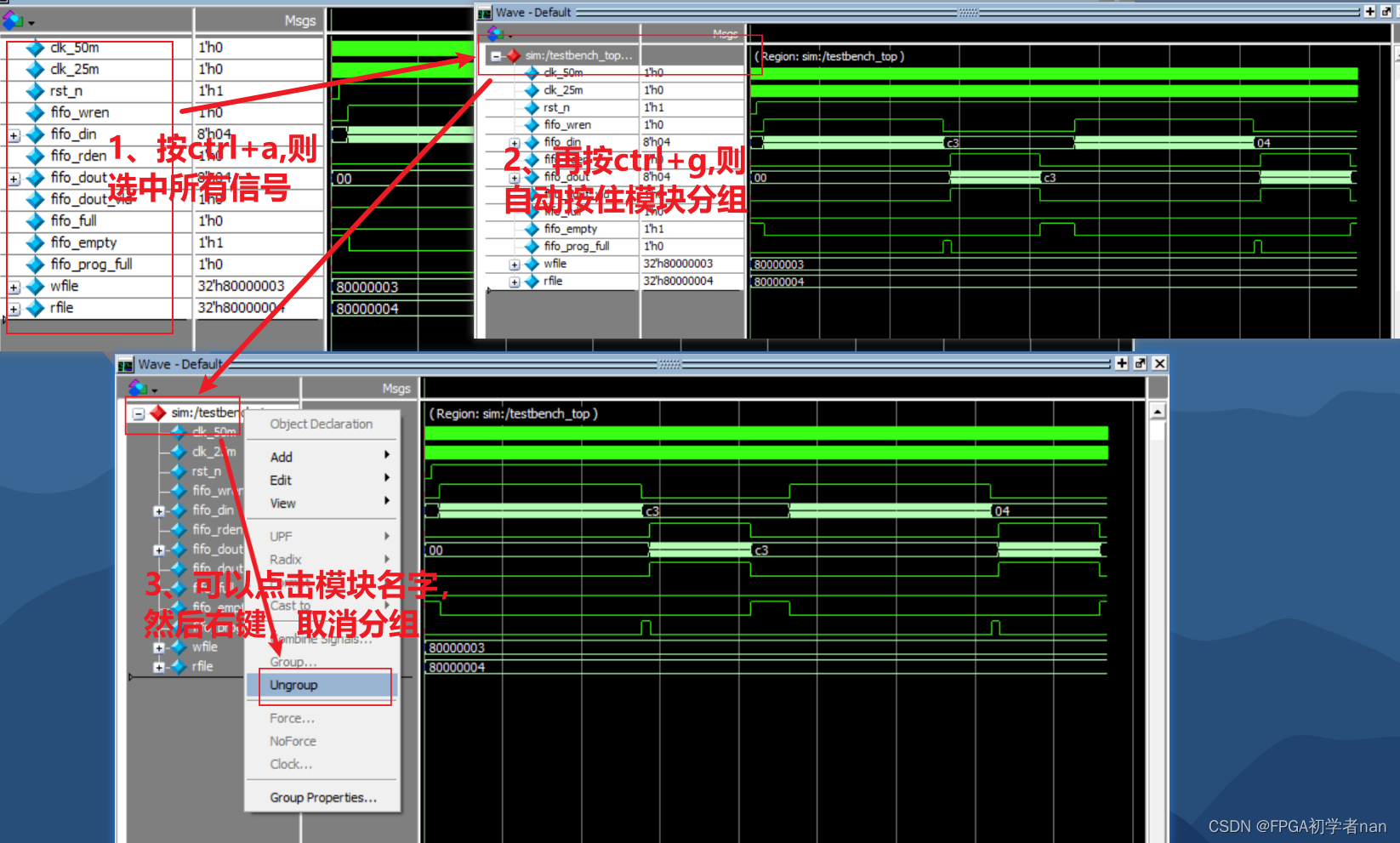Click 1'h1 value of rst_n in top-left pane
The width and height of the screenshot is (1400, 843).
coord(211,91)
